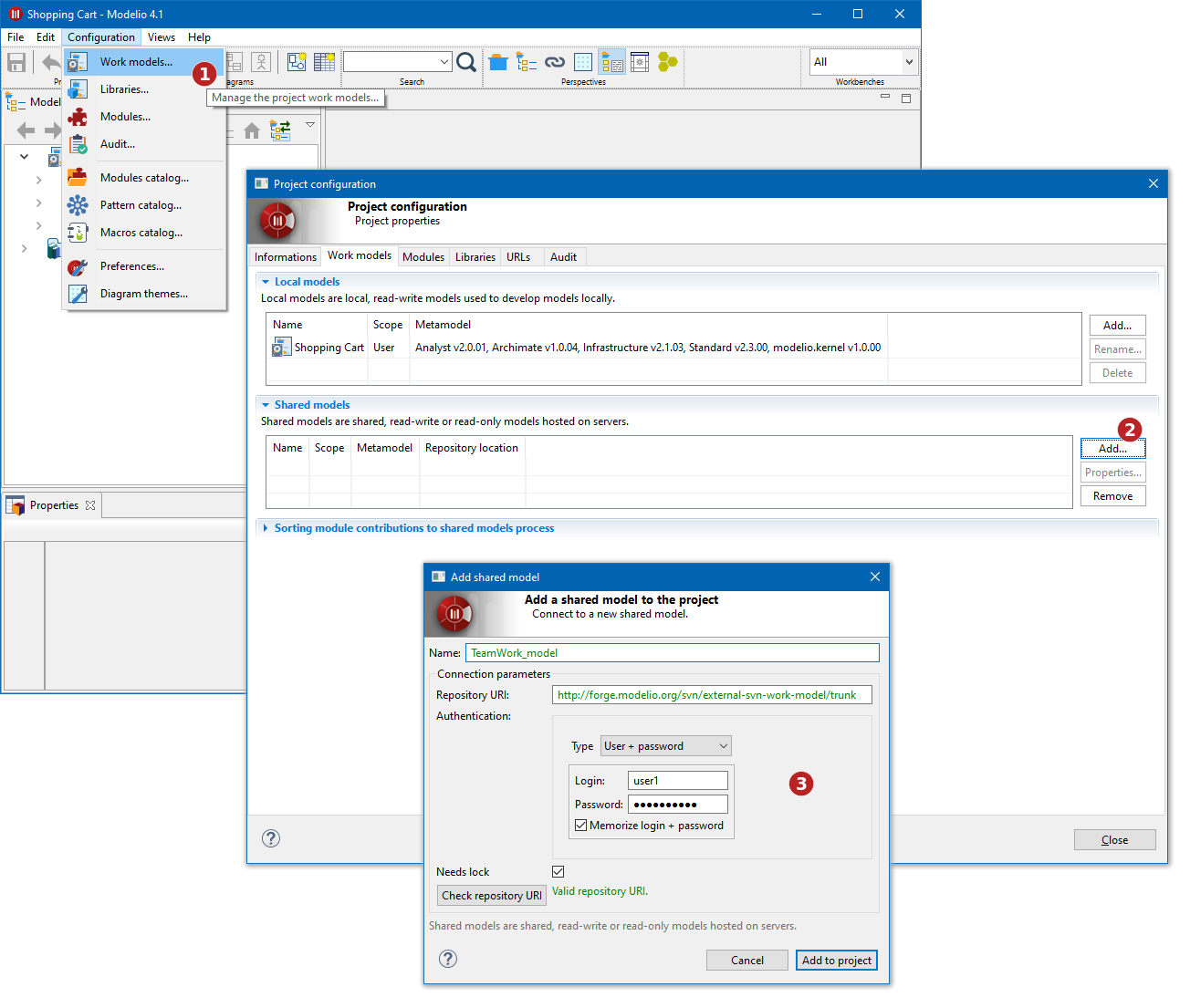Click the Pattern catalog snowflake icon
1190x1008 pixels.
tap(78, 205)
